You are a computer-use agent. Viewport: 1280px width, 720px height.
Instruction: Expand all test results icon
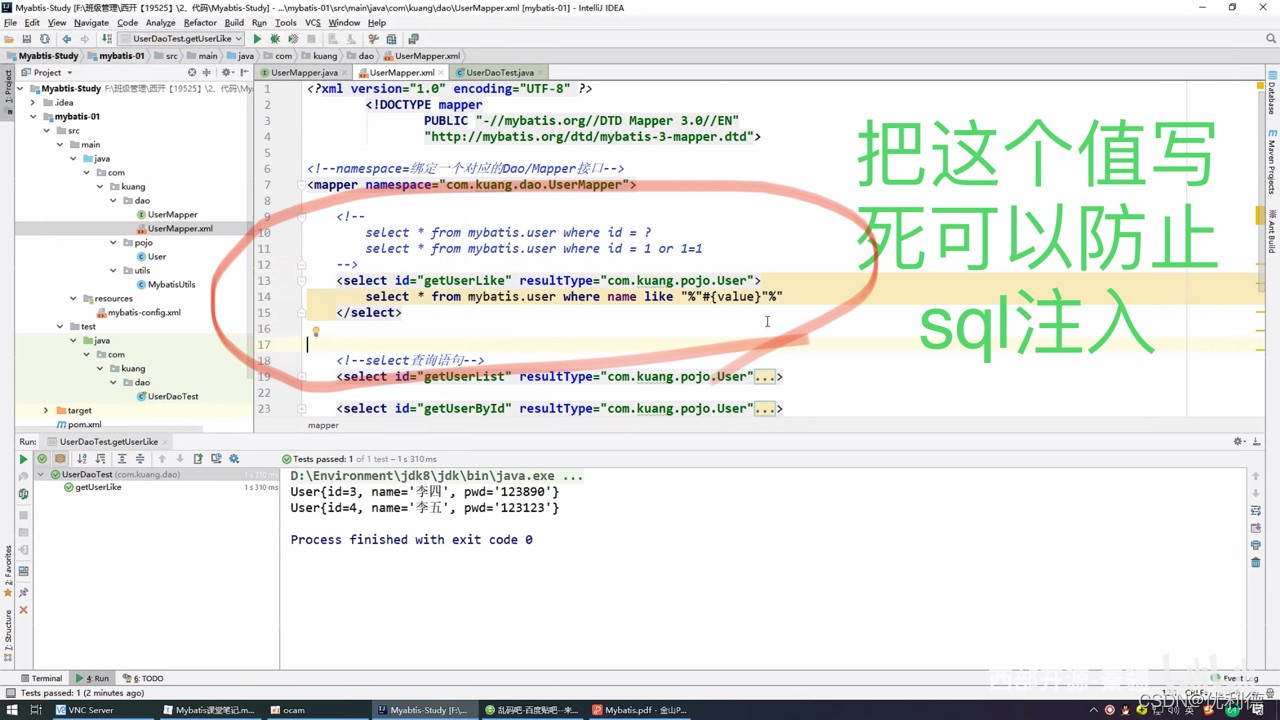(x=122, y=459)
